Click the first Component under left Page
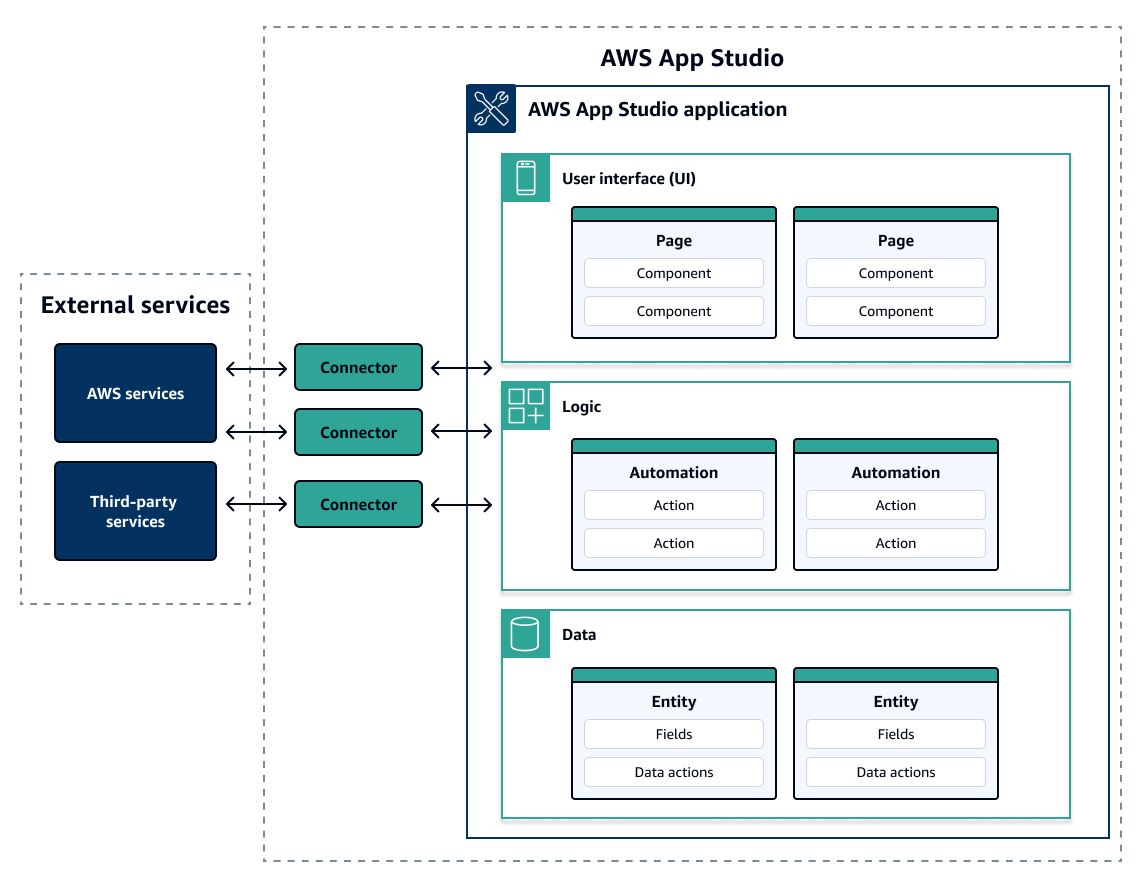This screenshot has width=1142, height=888. [673, 273]
